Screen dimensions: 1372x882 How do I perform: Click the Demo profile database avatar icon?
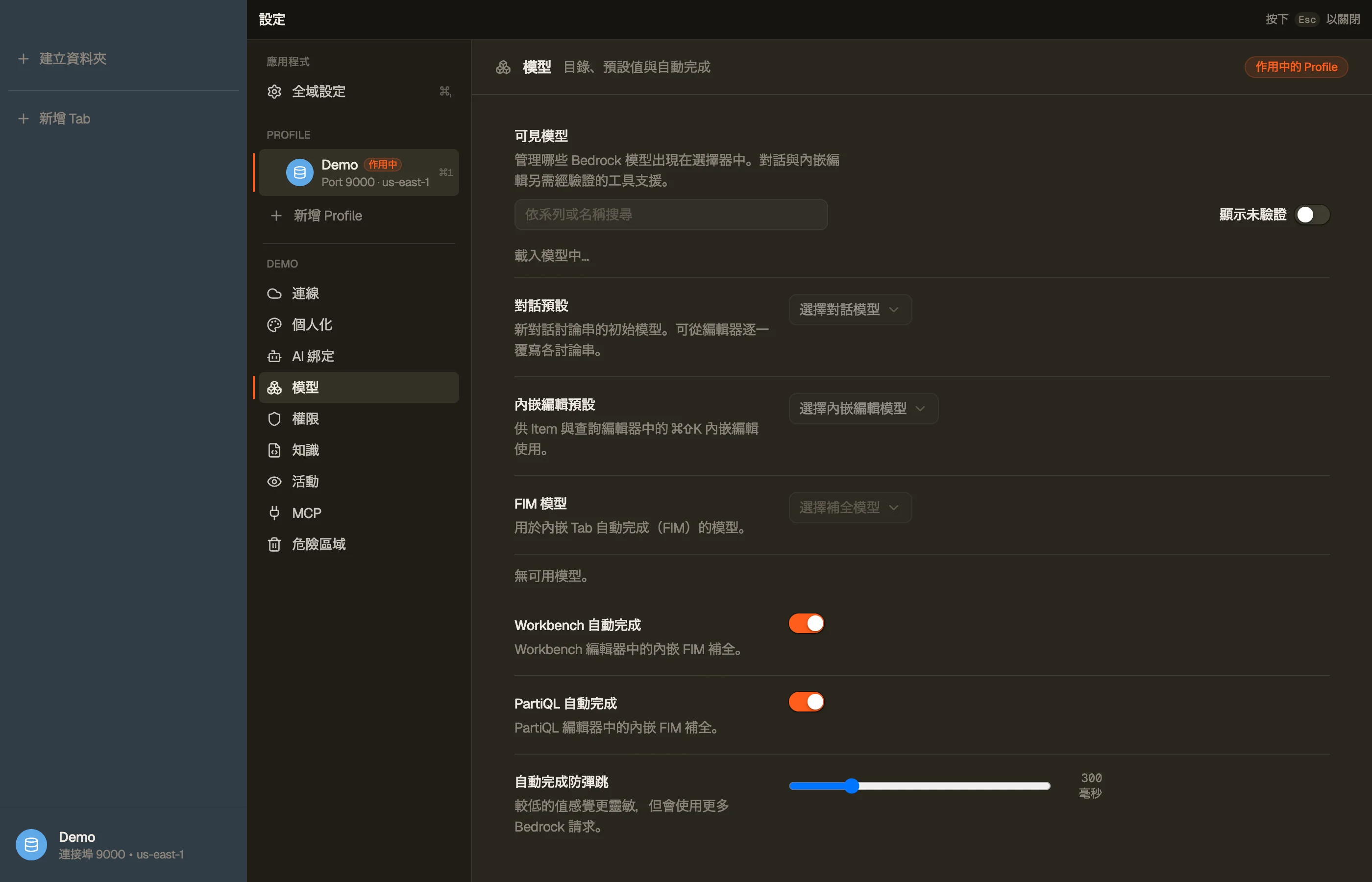(299, 172)
